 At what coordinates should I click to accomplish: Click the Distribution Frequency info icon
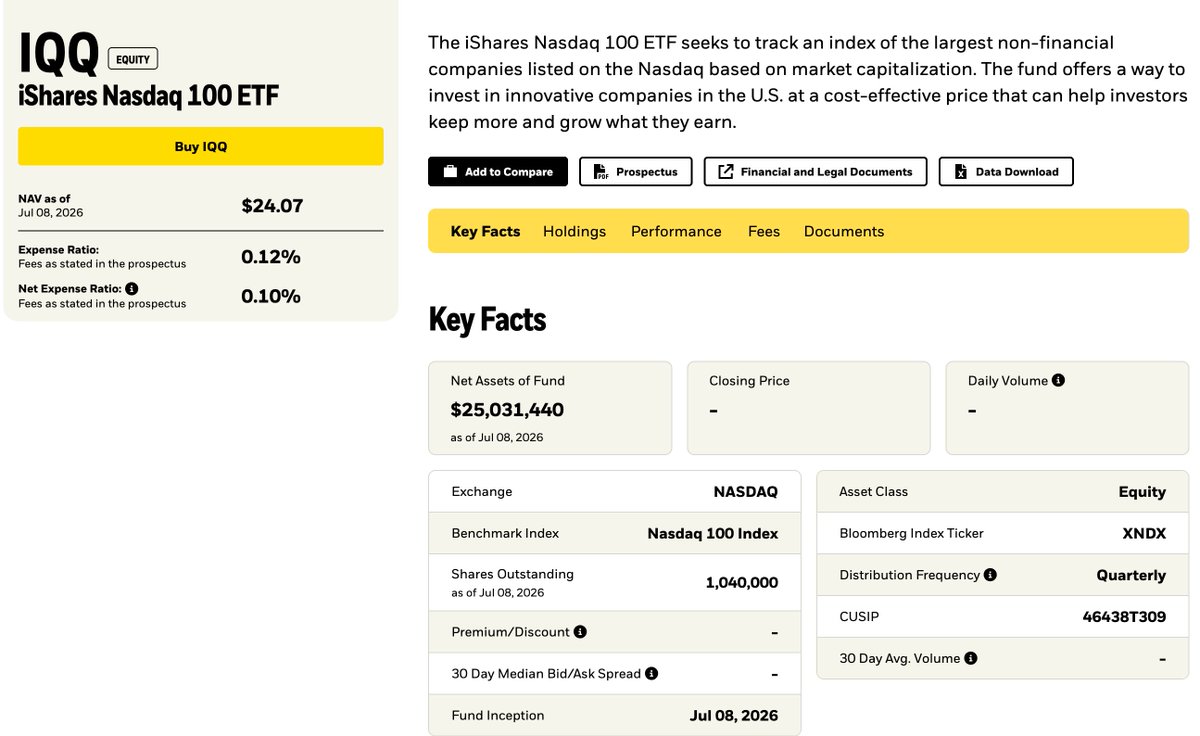click(990, 575)
